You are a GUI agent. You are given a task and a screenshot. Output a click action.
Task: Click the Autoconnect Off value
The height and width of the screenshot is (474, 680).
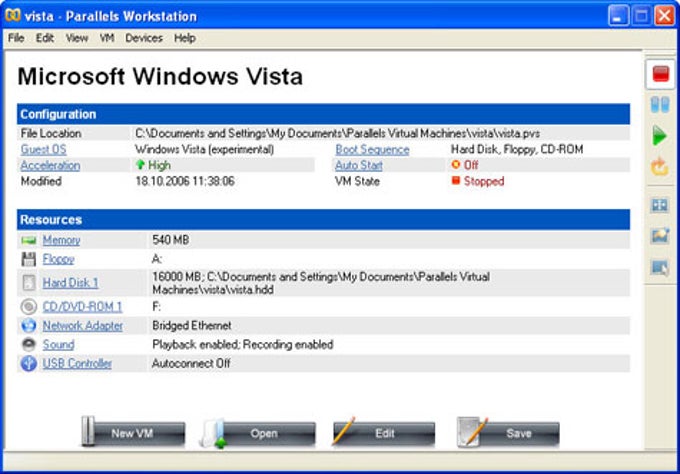[x=191, y=363]
